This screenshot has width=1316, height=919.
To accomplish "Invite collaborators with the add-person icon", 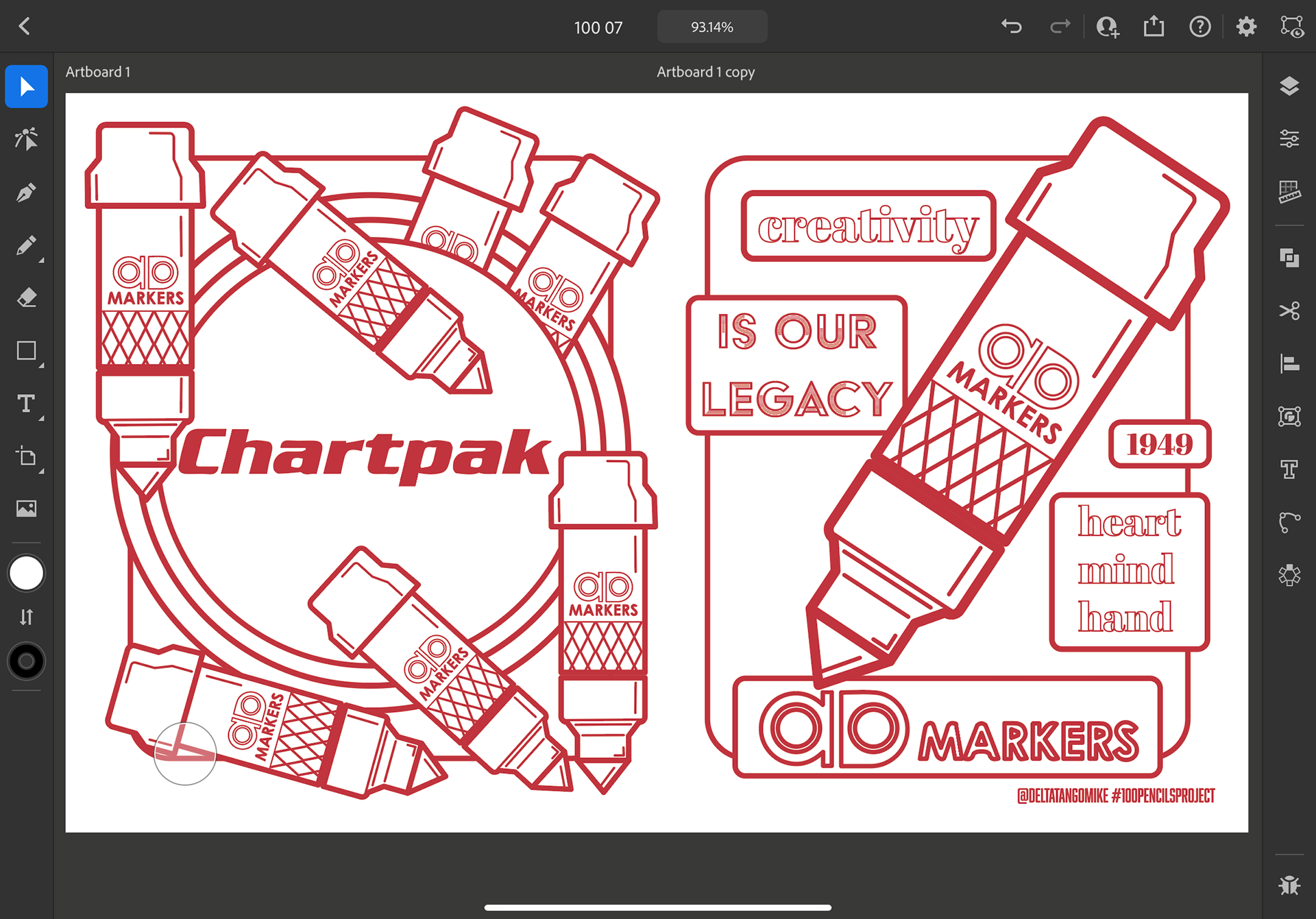I will tap(1108, 27).
